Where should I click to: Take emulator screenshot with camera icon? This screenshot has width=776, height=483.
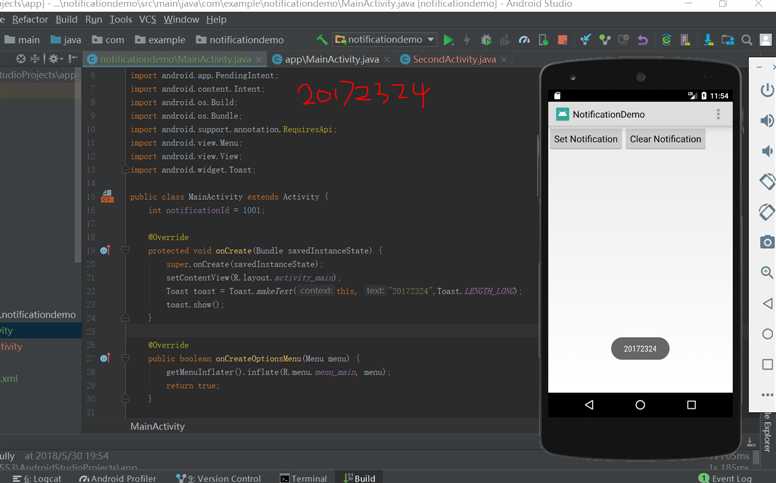(x=767, y=242)
